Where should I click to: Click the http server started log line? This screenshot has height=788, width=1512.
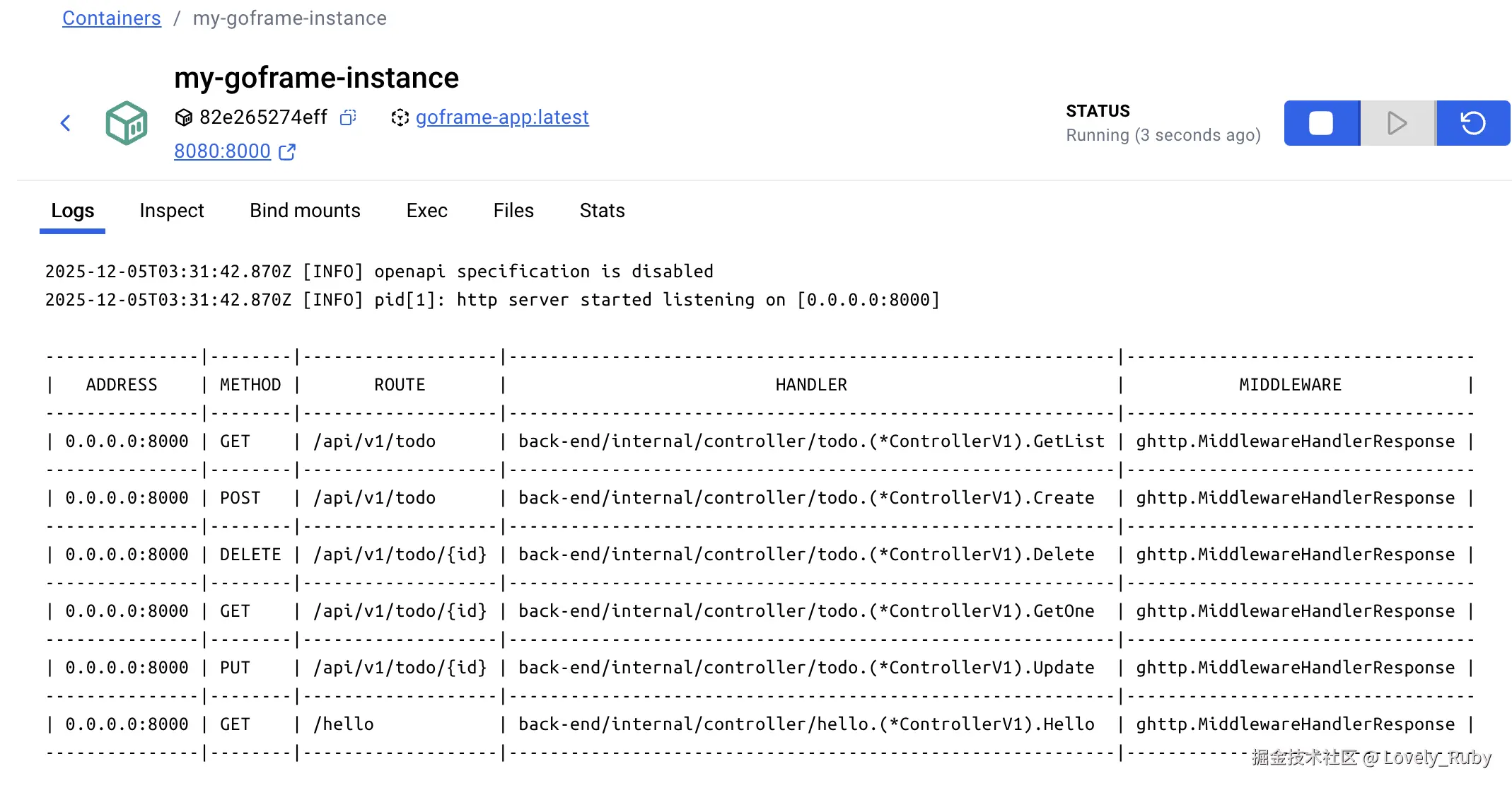(x=492, y=300)
